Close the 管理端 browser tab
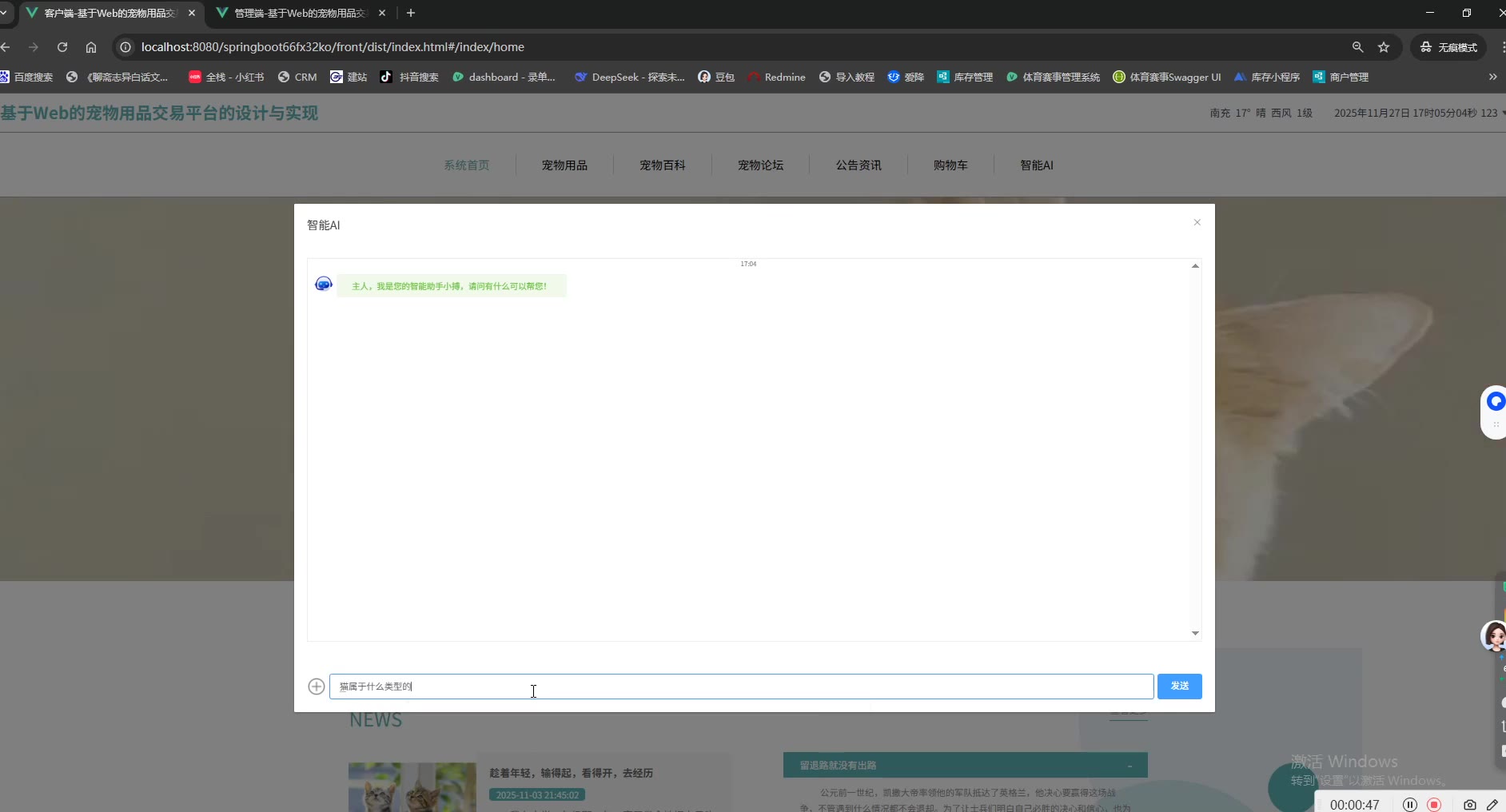The image size is (1506, 812). tap(382, 13)
